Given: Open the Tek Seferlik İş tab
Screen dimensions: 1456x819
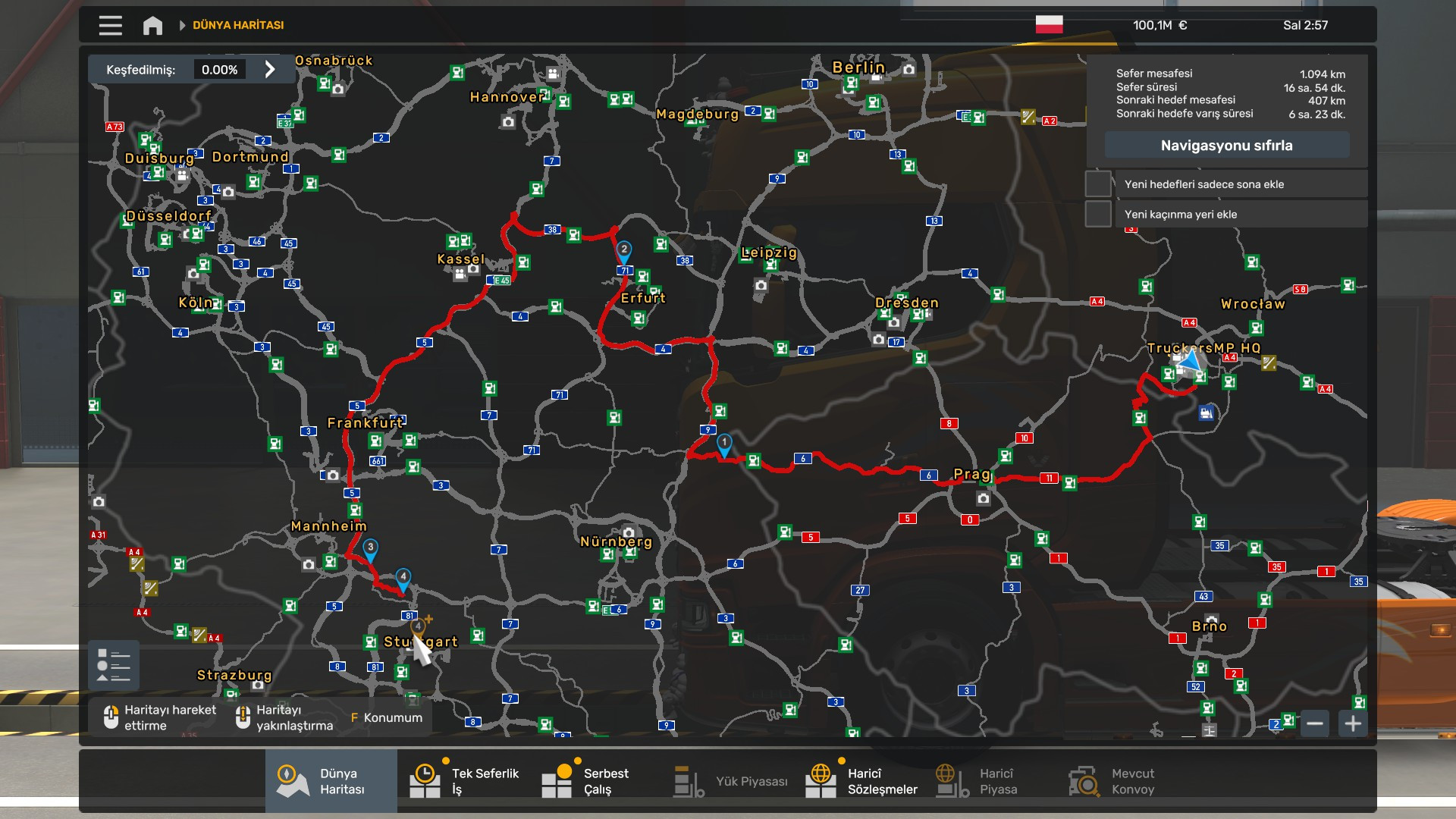Looking at the screenshot, I should point(464,781).
